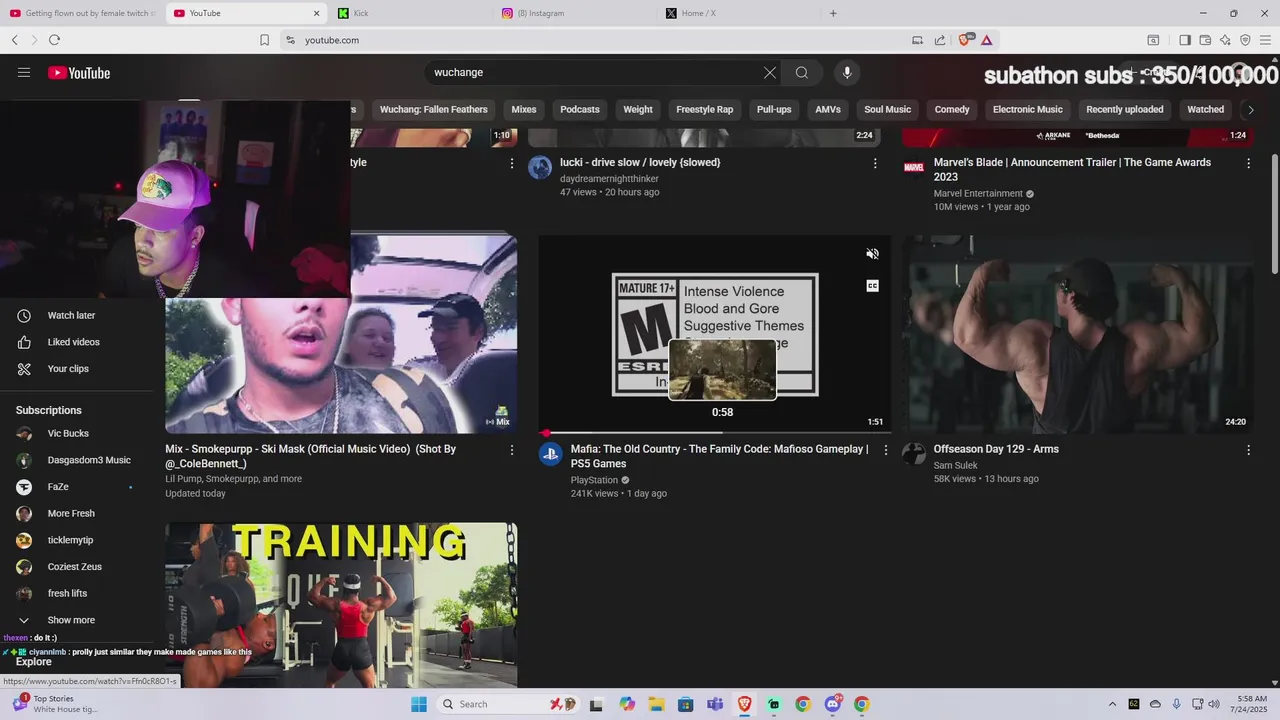Screen dimensions: 1280x720
Task: Switch to the Home / X browser tab
Action: coord(738,13)
